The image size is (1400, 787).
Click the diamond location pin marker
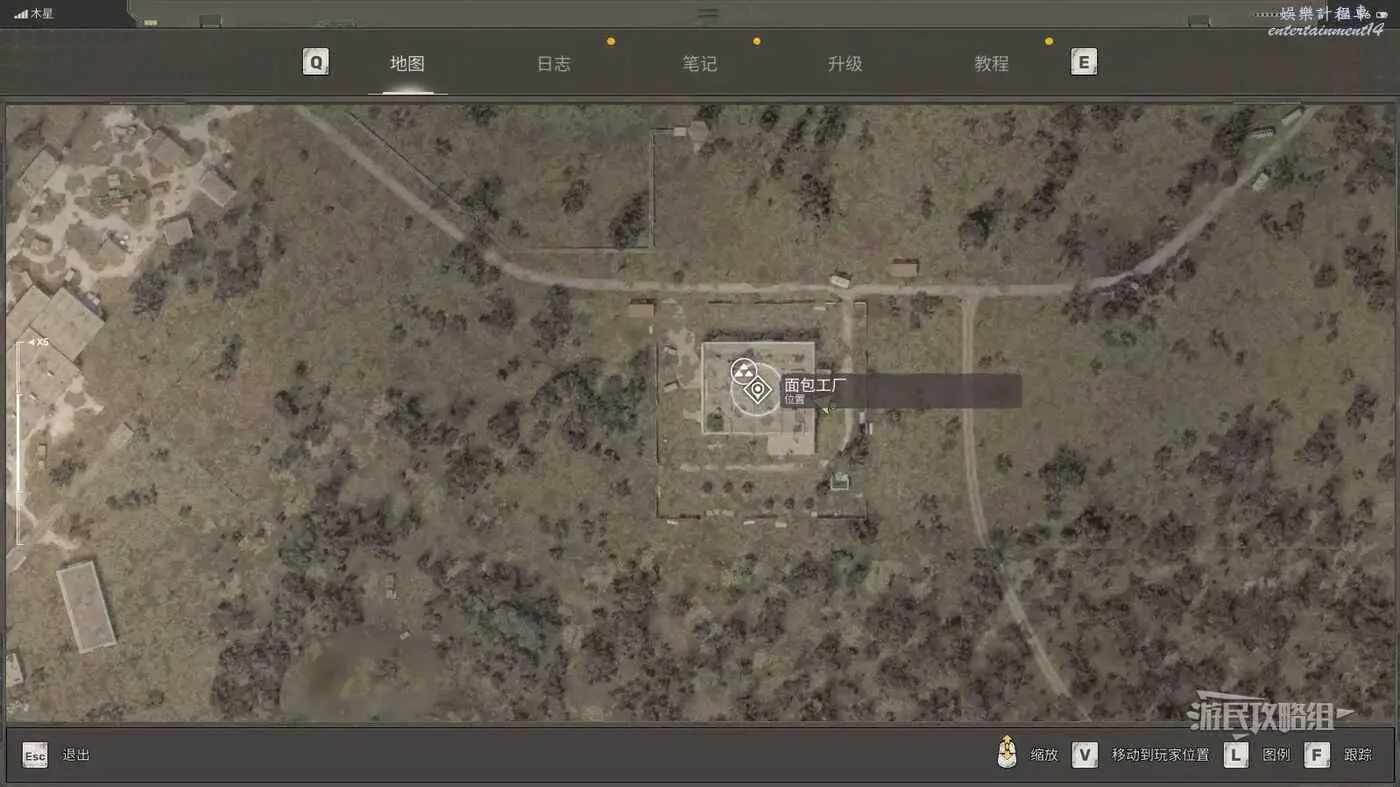click(x=759, y=390)
